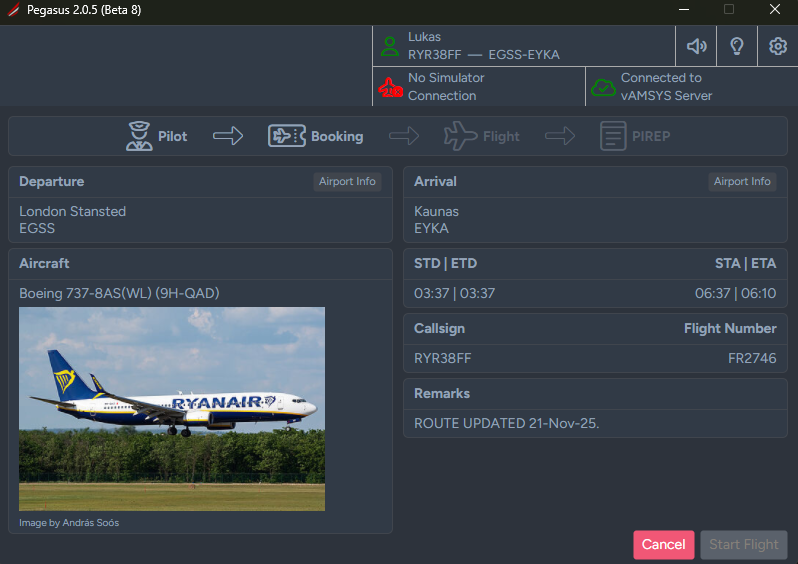
Task: Click the RYR38FF callsign value
Action: 443,358
